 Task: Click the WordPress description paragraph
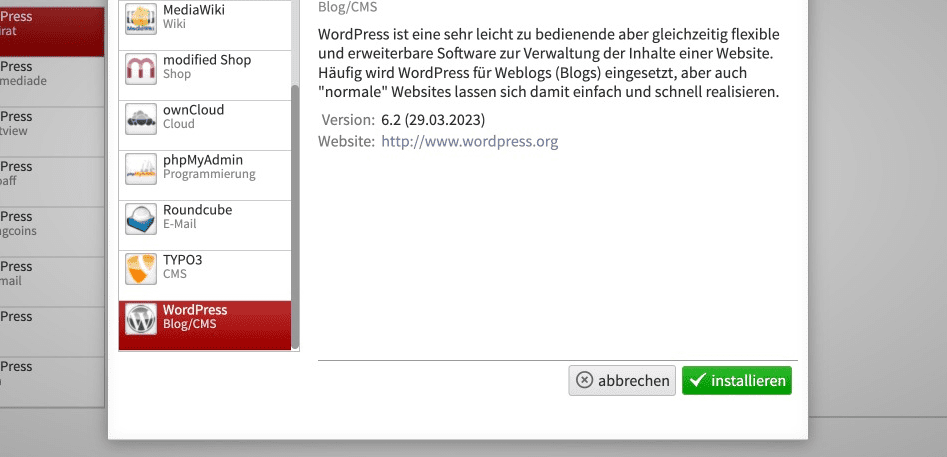(x=549, y=63)
